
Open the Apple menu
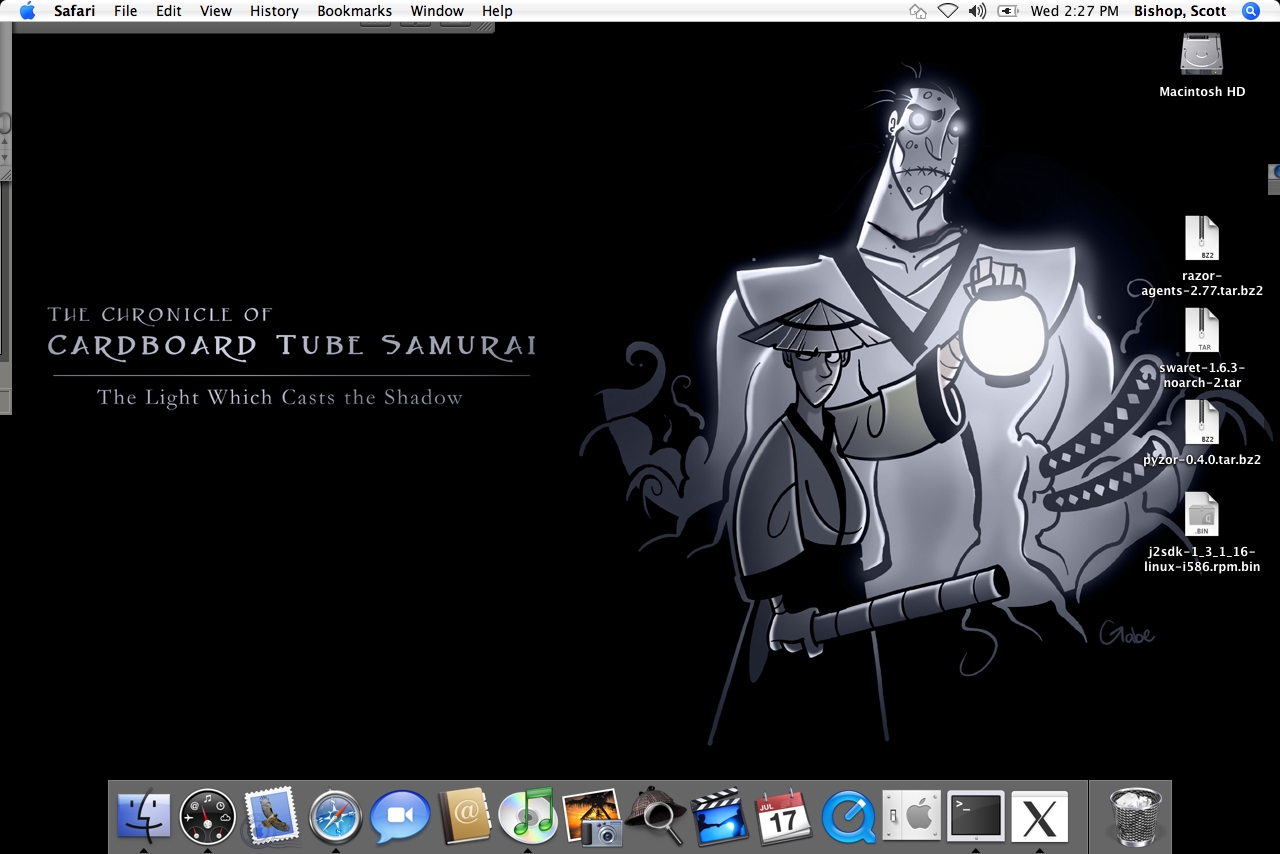tap(27, 11)
